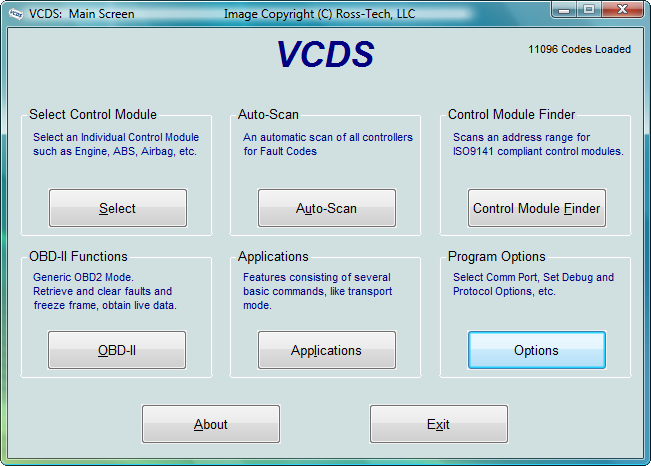This screenshot has width=651, height=466.
Task: Open the Control Module Finder button
Action: tap(537, 208)
